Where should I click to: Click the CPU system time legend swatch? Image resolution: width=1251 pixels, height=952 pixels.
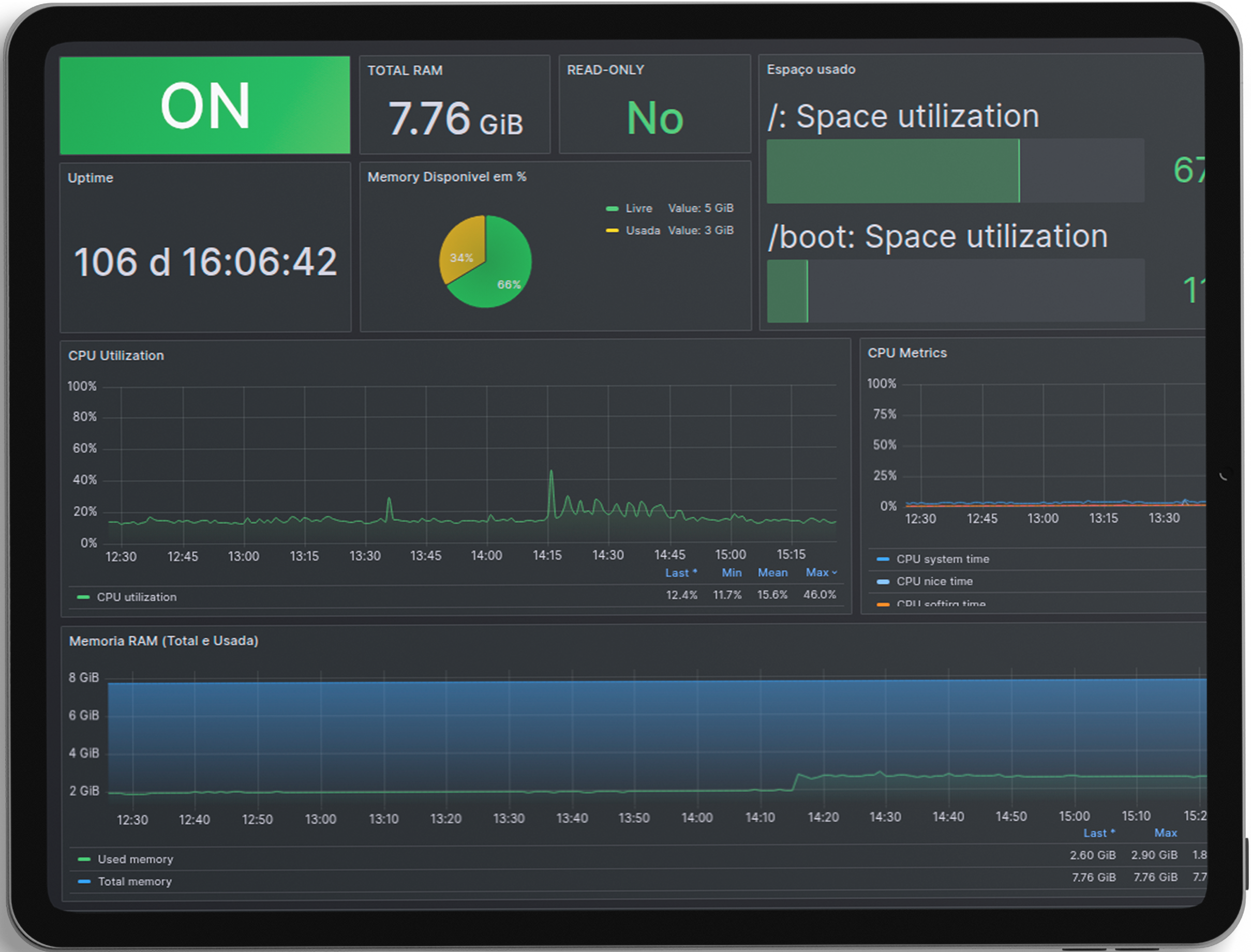point(883,558)
